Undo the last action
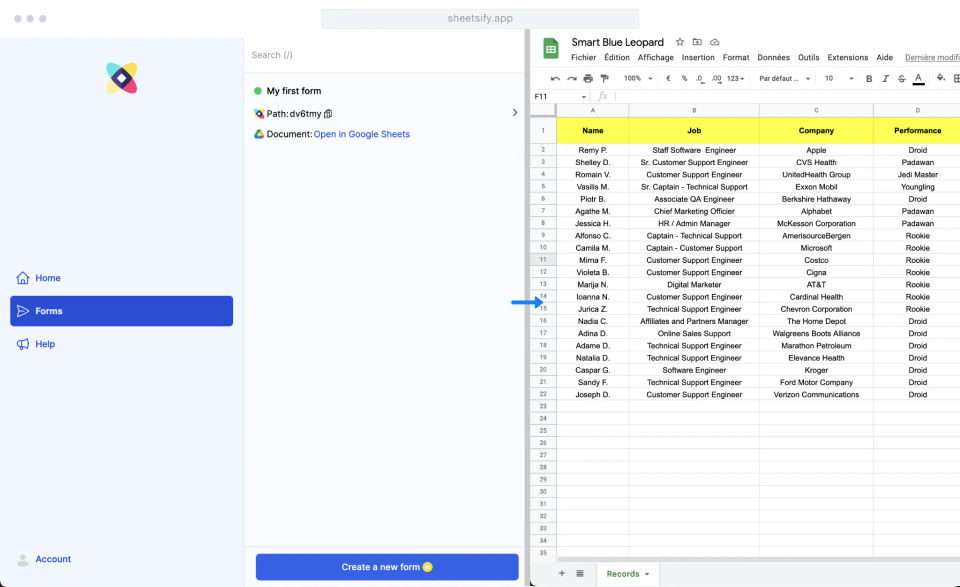960x587 pixels. (555, 78)
